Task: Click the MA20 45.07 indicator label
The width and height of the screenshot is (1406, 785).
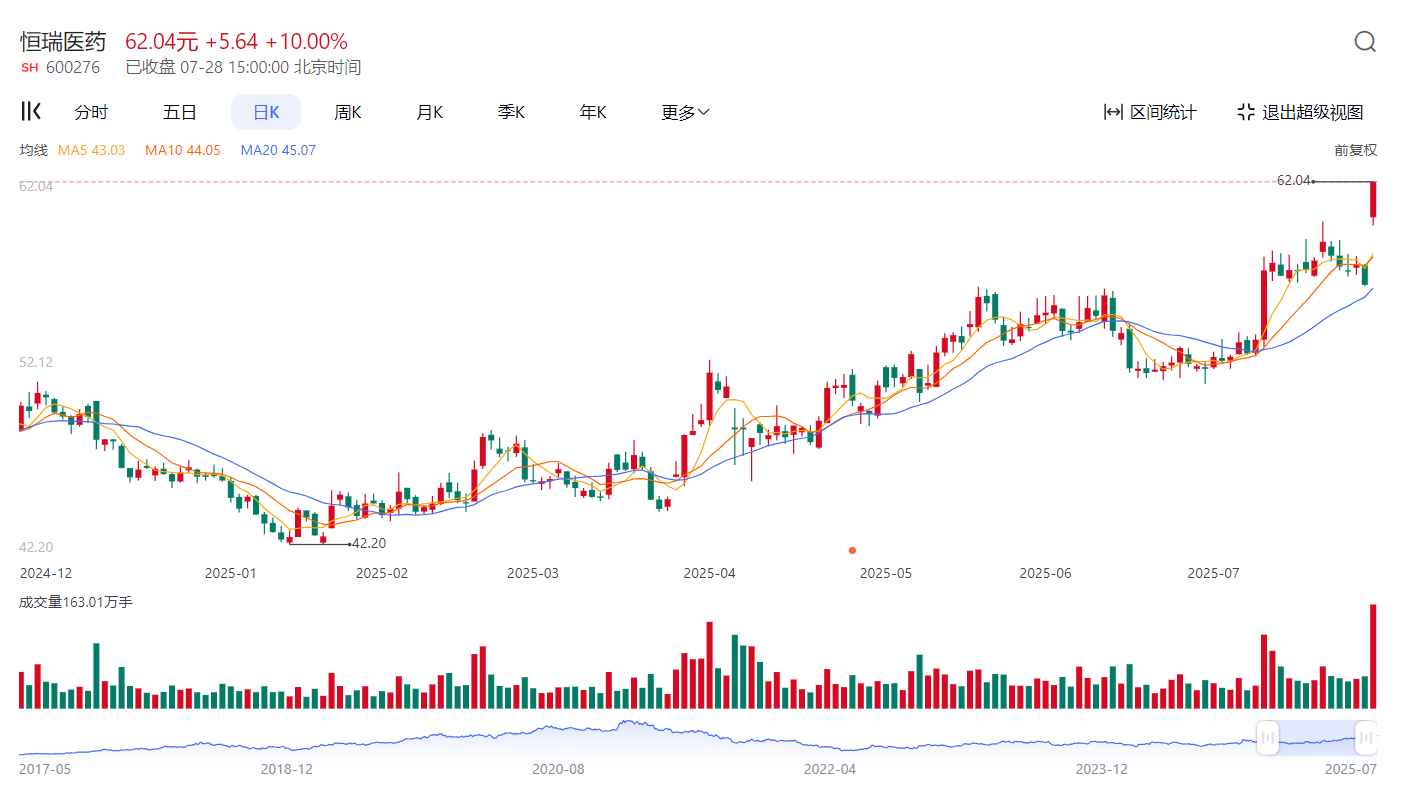Action: click(x=278, y=150)
